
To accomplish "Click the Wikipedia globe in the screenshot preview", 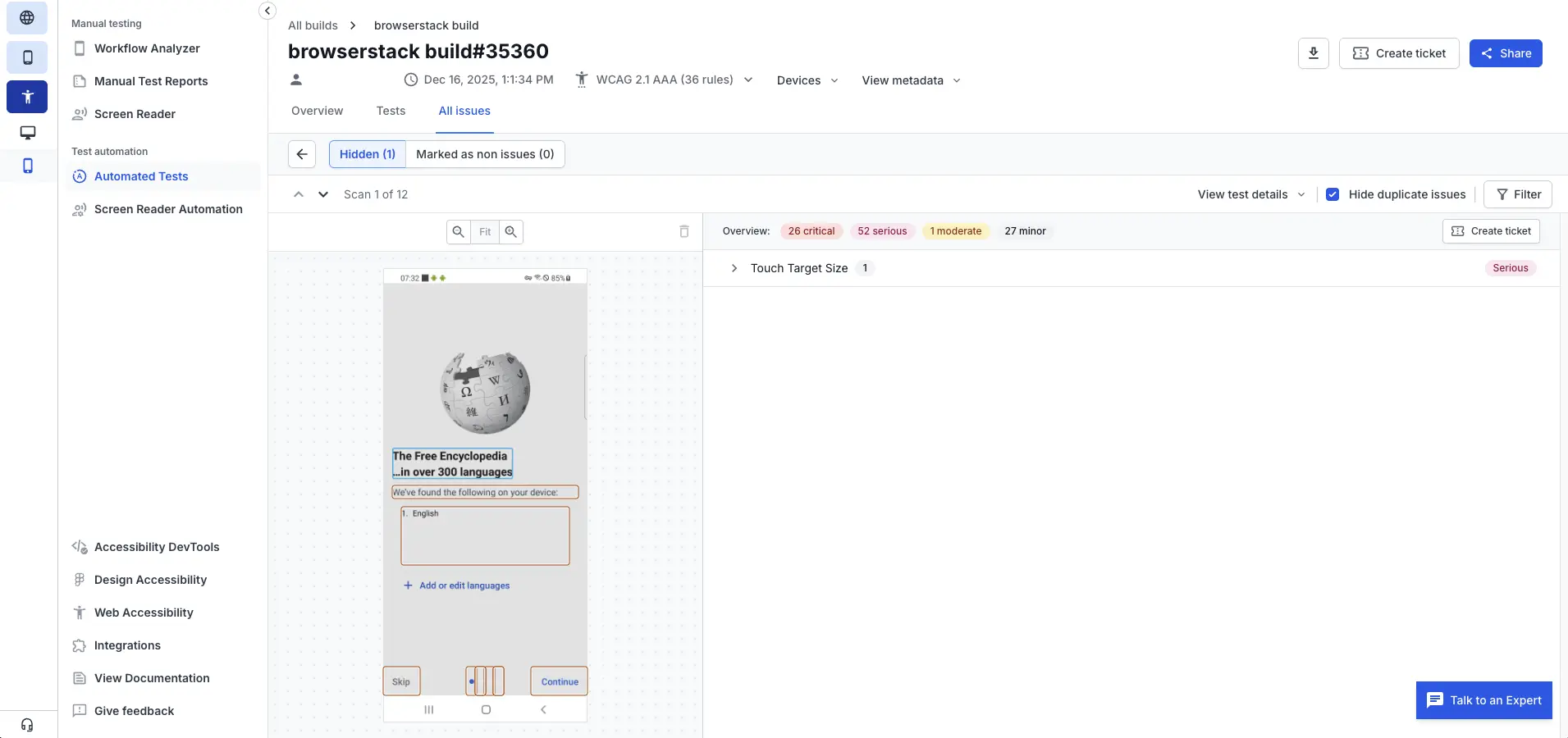I will (x=486, y=393).
